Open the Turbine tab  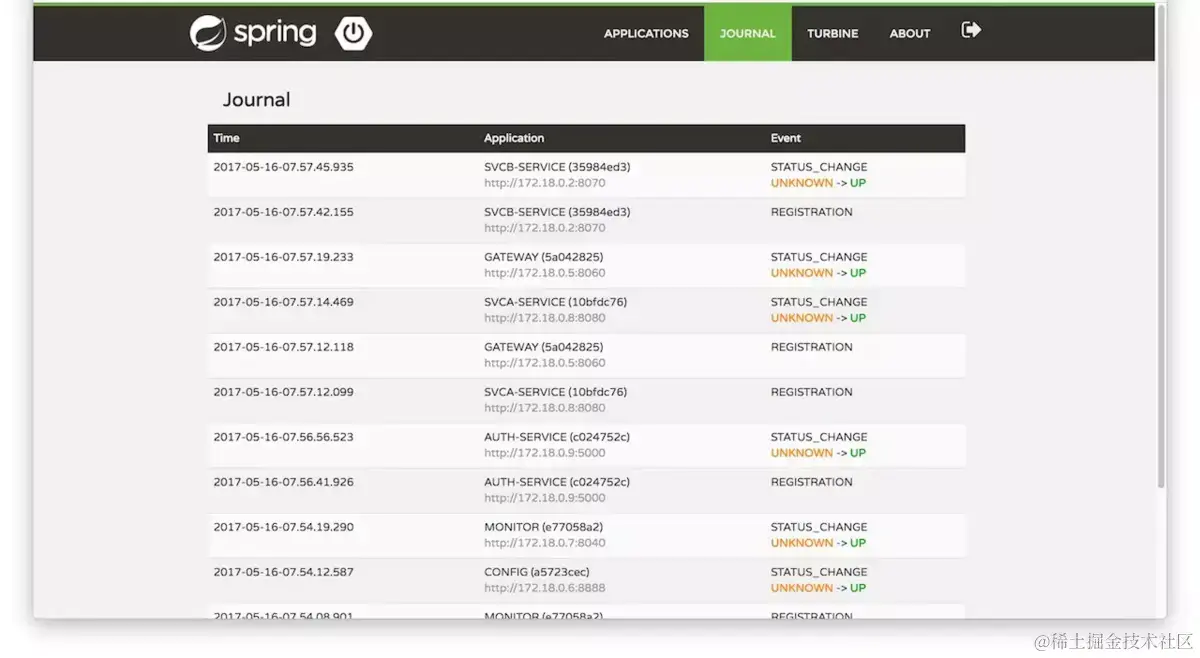pos(832,33)
